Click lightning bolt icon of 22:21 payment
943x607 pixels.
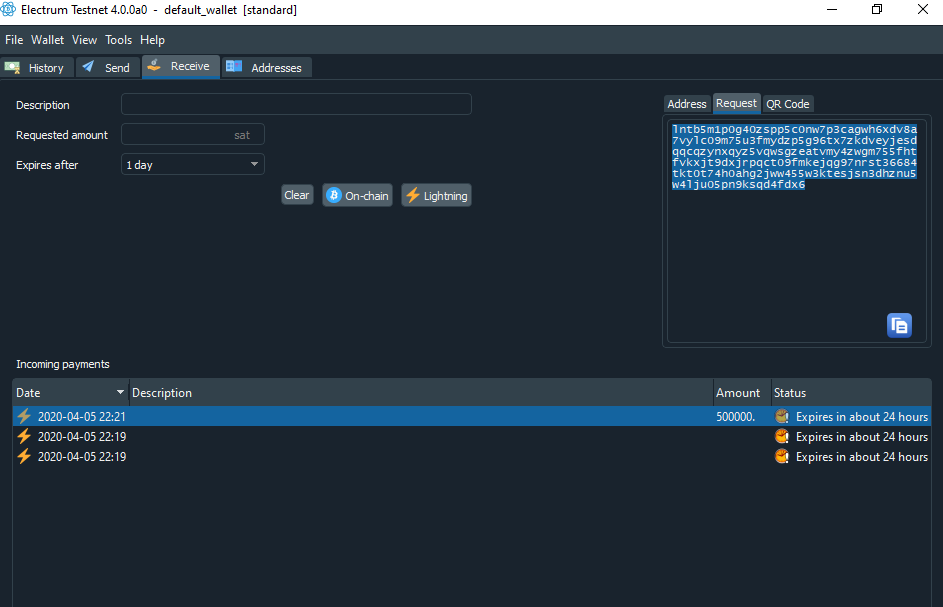24,416
